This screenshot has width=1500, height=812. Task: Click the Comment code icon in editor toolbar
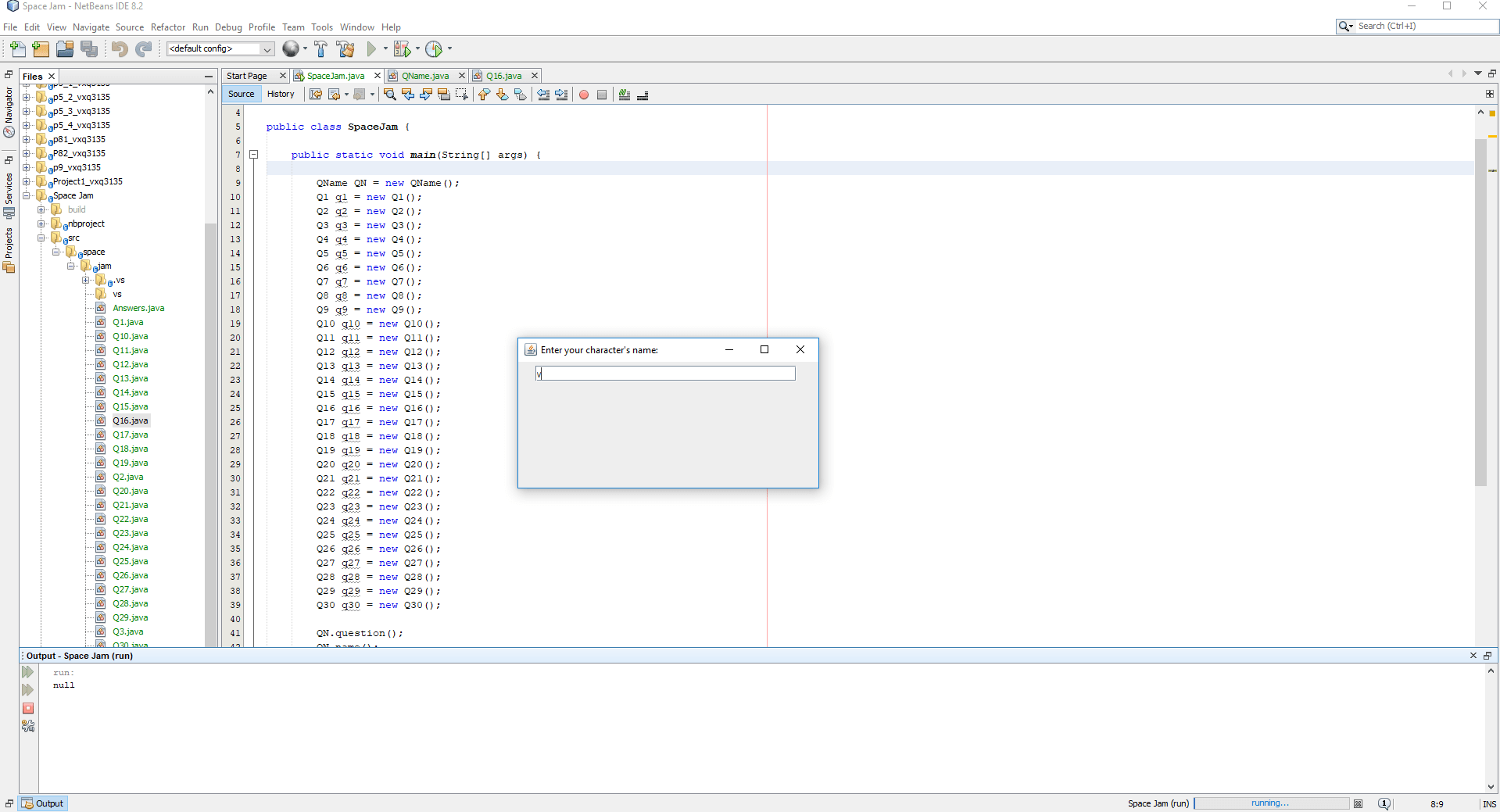point(625,95)
